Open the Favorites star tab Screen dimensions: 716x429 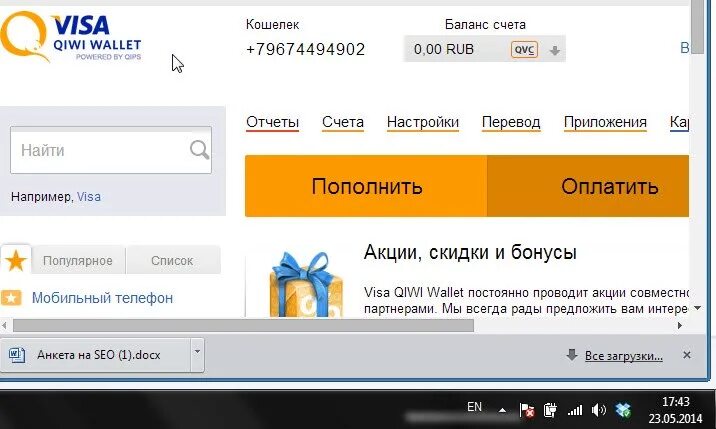click(x=16, y=260)
